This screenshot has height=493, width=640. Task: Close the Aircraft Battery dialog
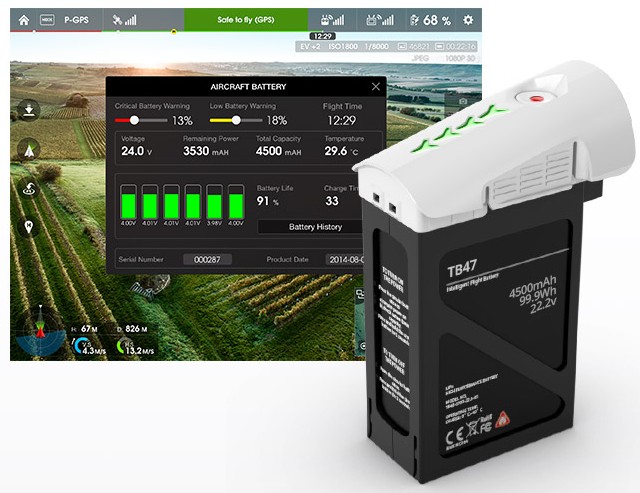click(376, 87)
